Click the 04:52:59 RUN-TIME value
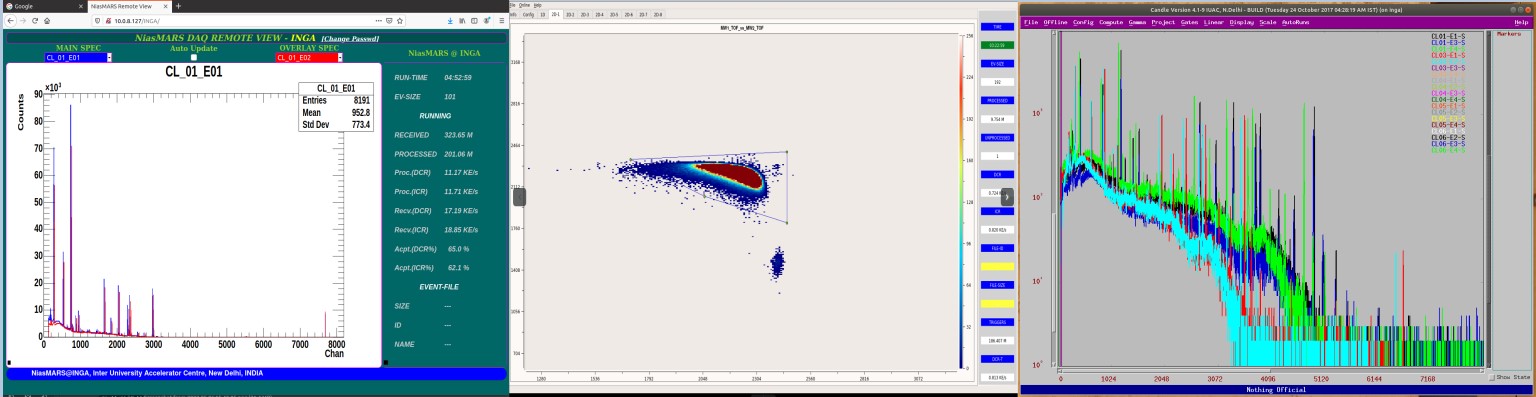The height and width of the screenshot is (397, 1536). (x=458, y=77)
